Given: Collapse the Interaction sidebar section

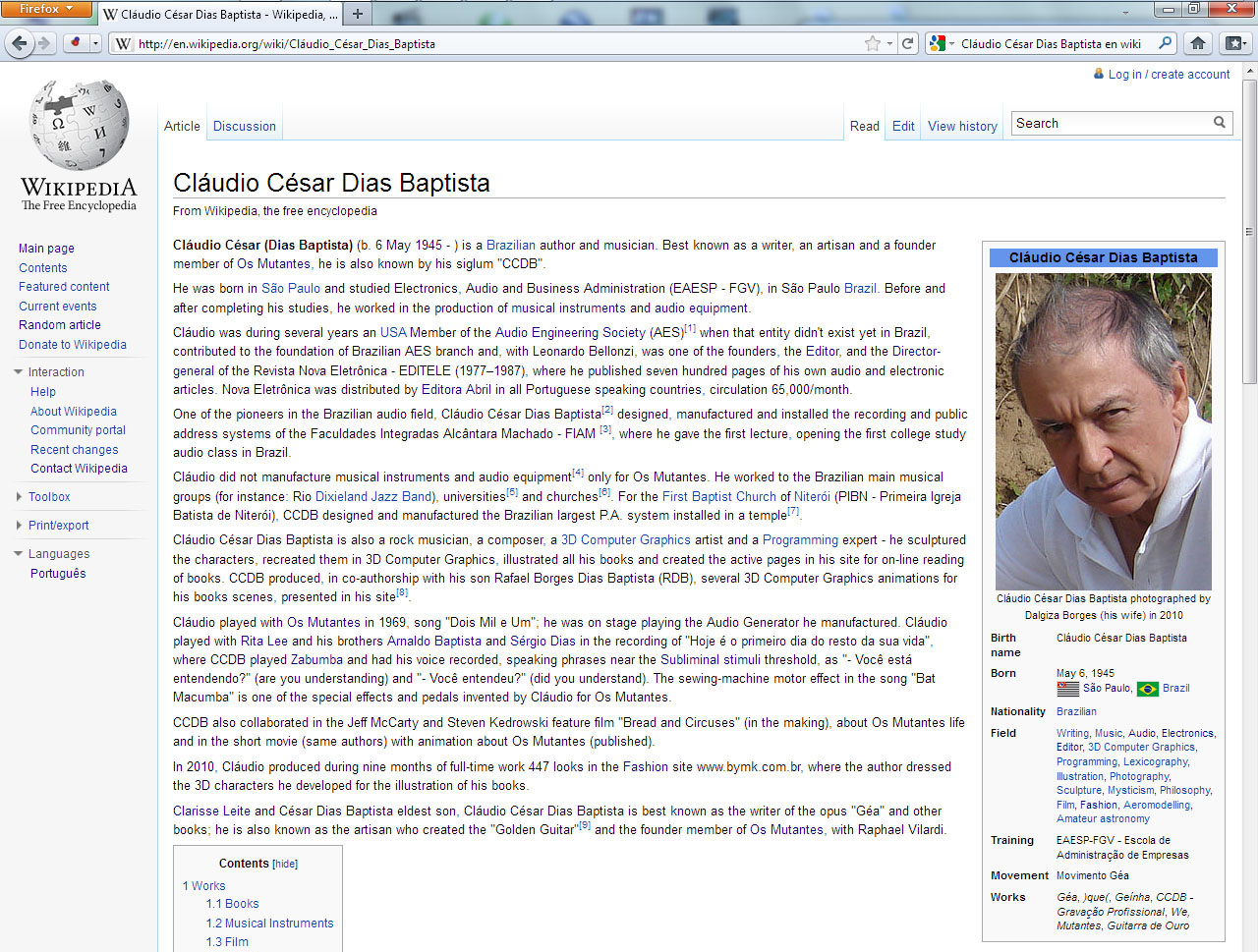Looking at the screenshot, I should click(19, 372).
